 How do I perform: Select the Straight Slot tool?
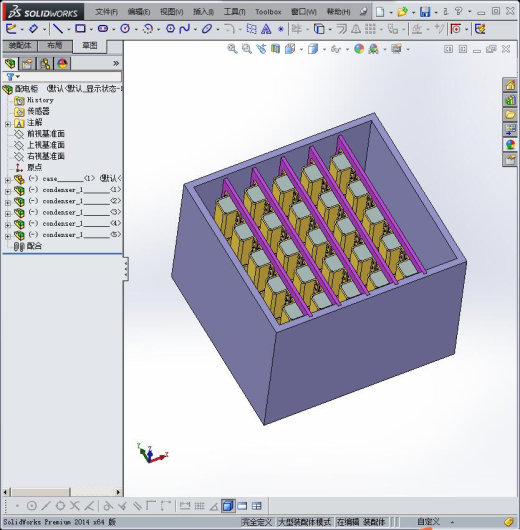tap(103, 29)
